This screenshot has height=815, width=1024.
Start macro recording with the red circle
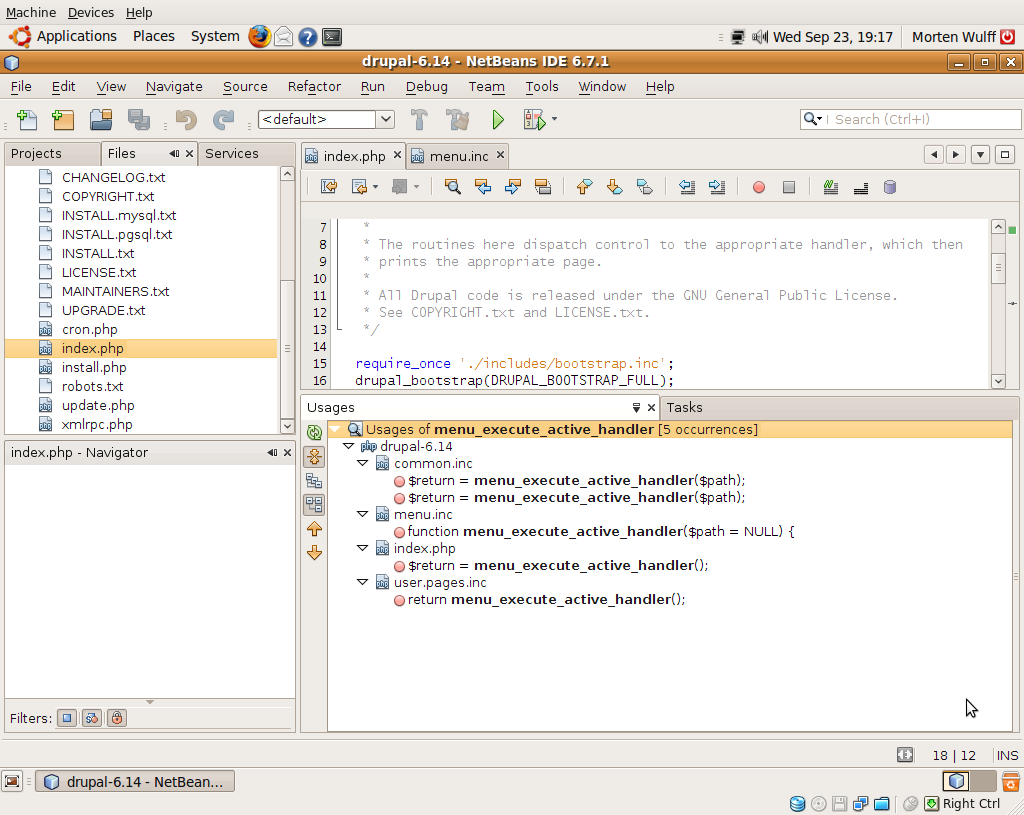pyautogui.click(x=759, y=187)
